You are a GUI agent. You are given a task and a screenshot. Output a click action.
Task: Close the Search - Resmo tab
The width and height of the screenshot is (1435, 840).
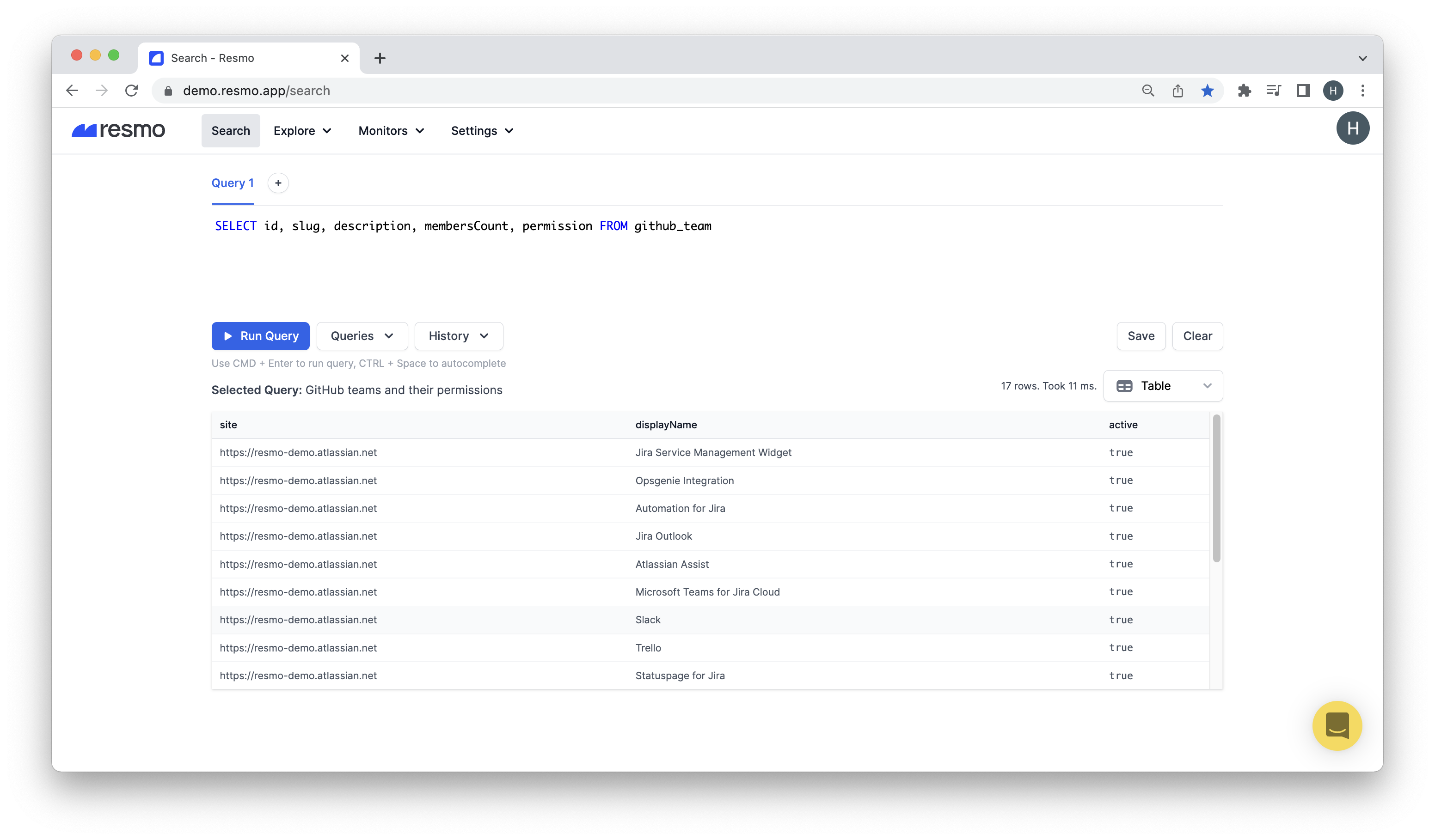[x=344, y=58]
